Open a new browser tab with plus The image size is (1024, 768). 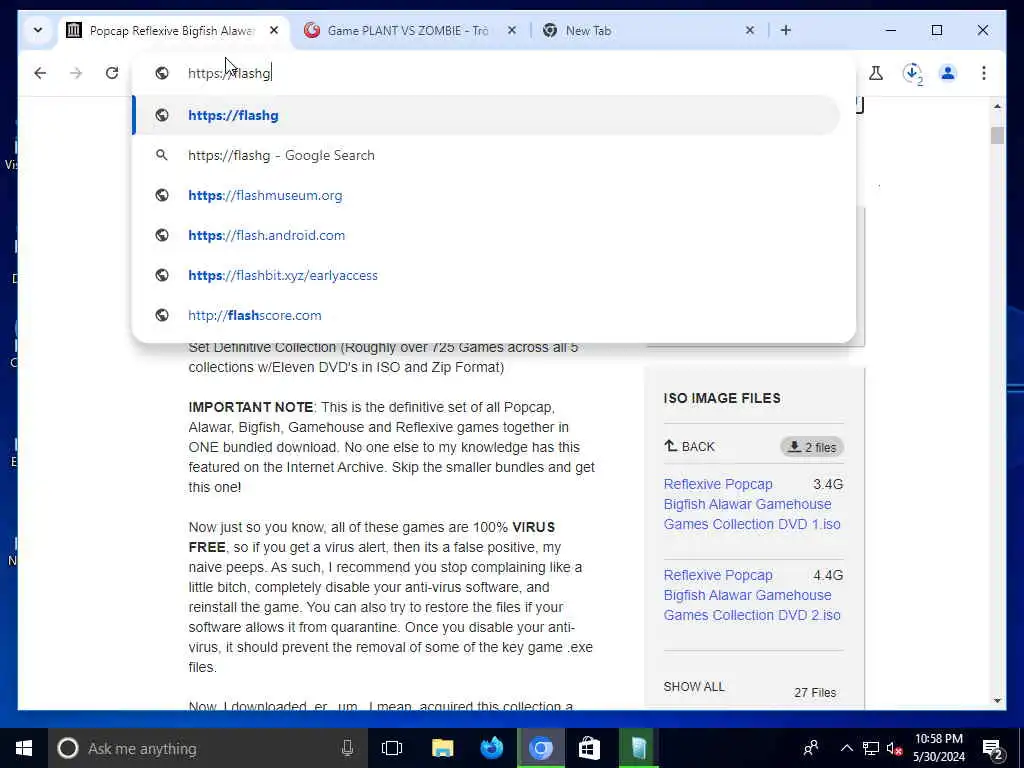(786, 30)
